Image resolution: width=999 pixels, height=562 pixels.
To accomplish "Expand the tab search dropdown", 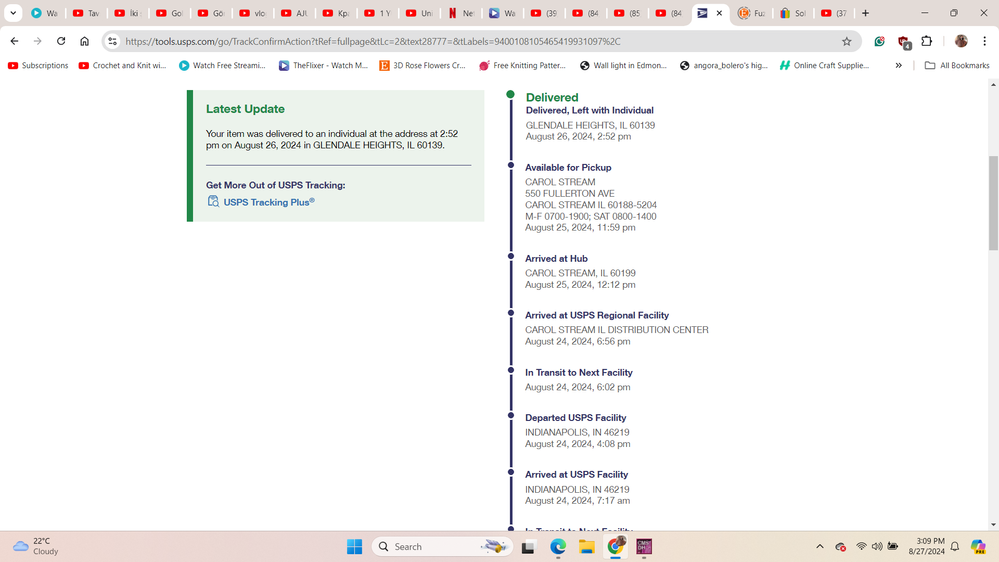I will [13, 13].
